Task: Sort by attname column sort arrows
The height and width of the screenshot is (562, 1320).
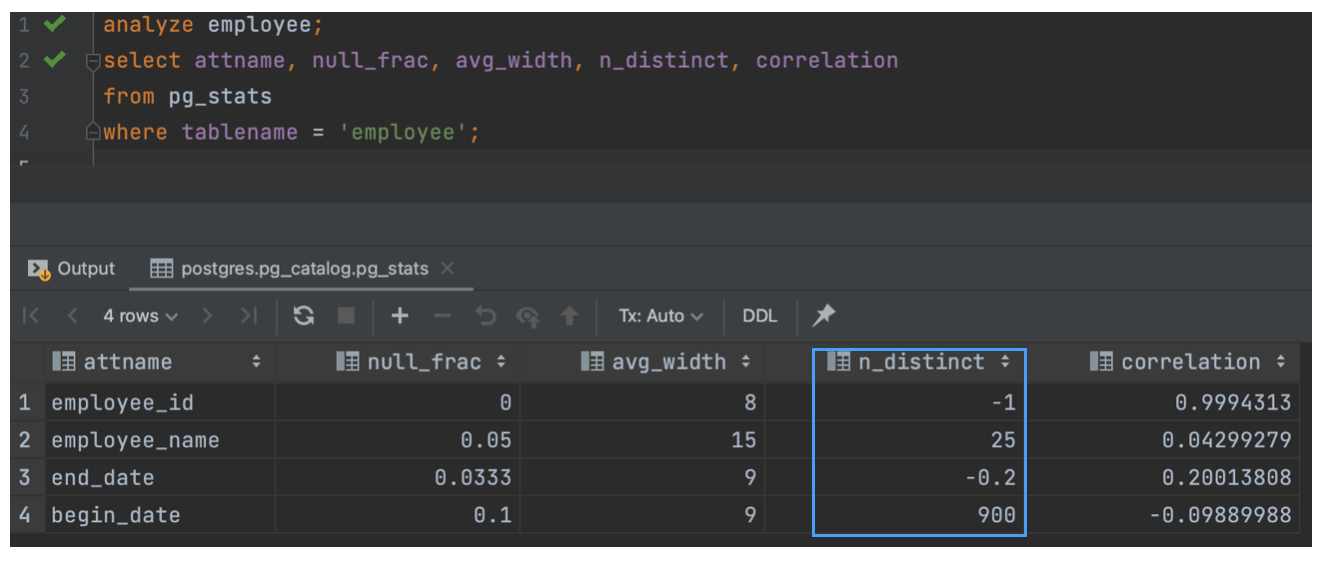Action: click(257, 362)
